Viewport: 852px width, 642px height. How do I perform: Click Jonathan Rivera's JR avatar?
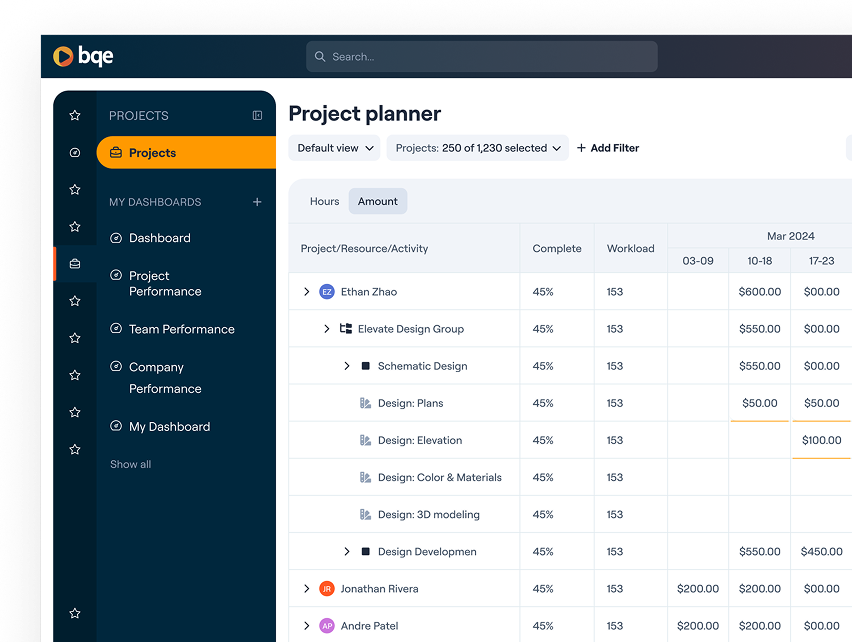327,589
